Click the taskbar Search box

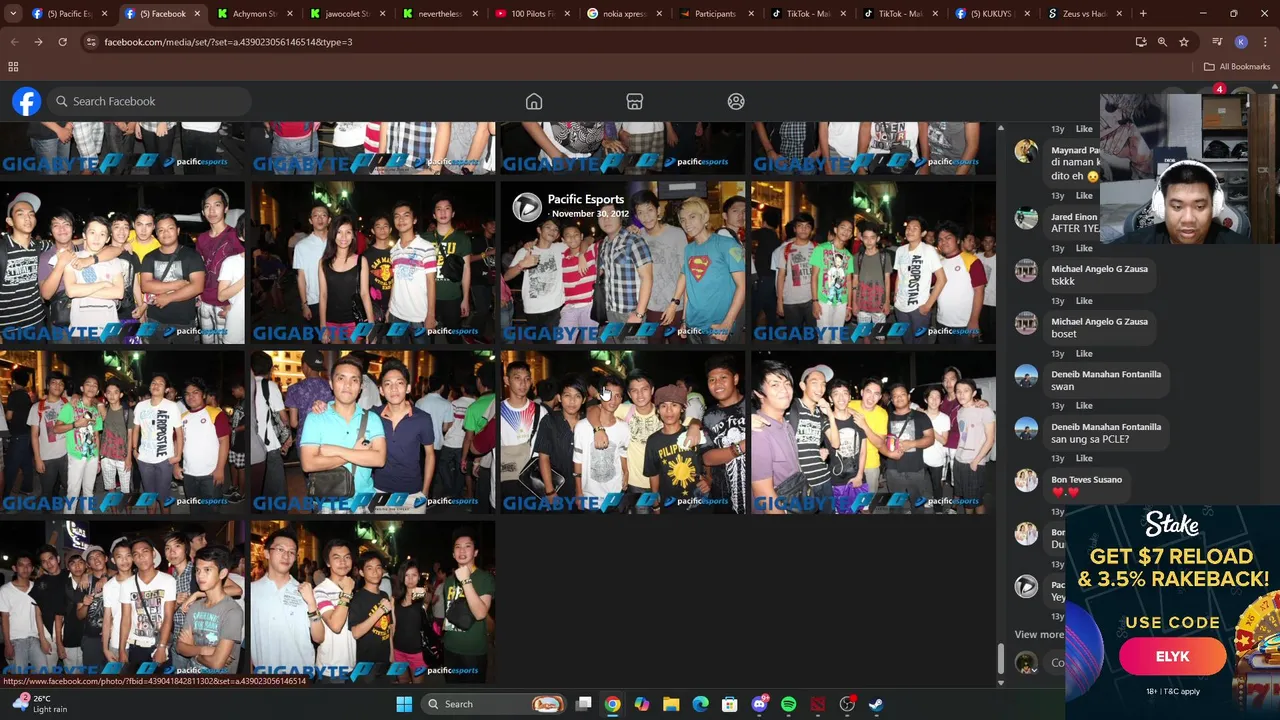494,704
